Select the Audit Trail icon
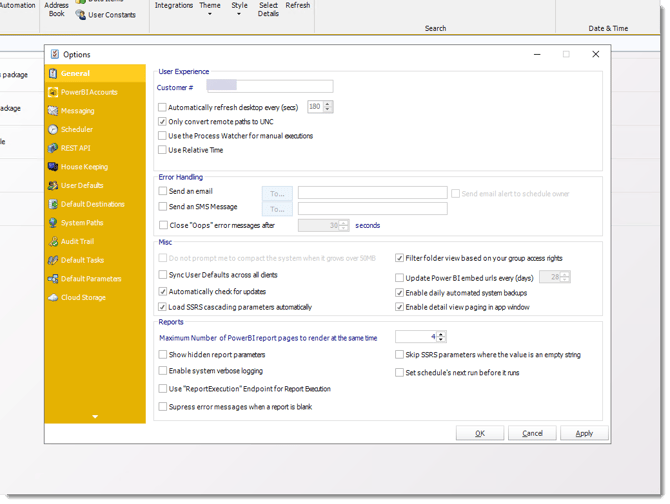Viewport: 670px width, 504px height. tap(53, 241)
